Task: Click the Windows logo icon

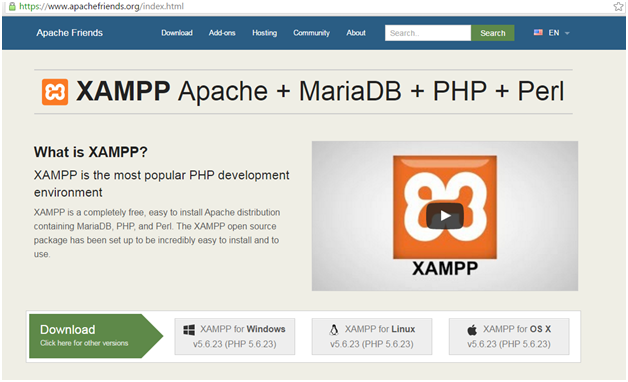Action: 189,330
